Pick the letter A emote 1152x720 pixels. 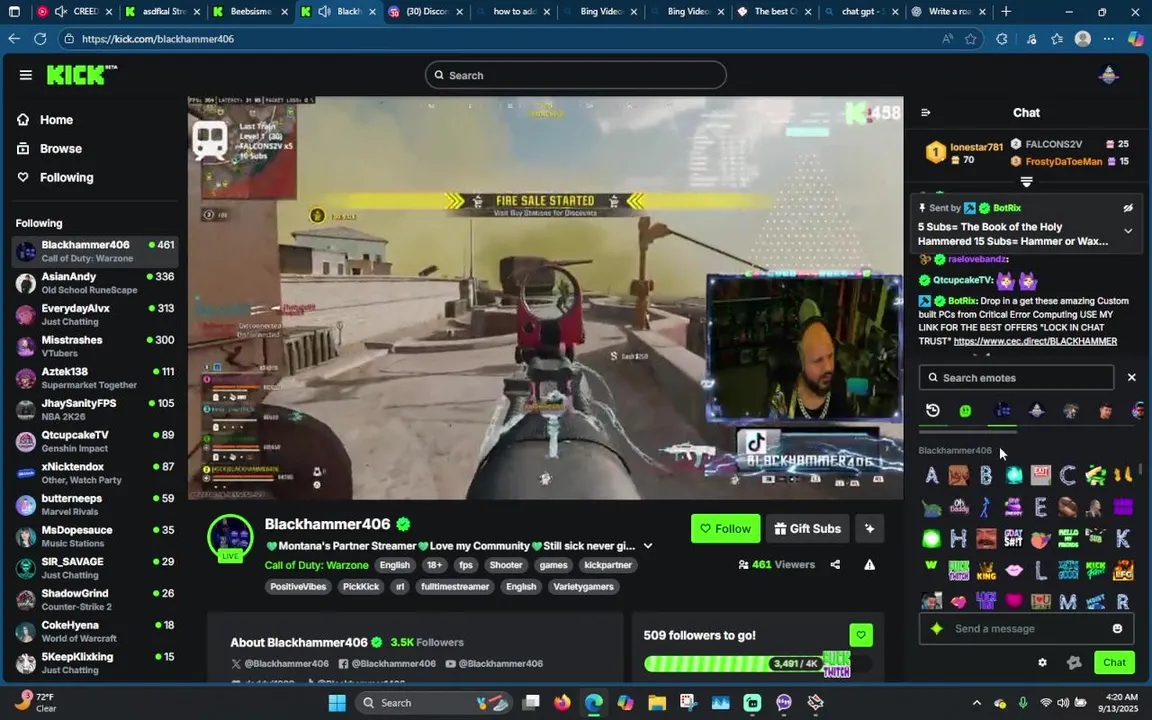tap(932, 475)
